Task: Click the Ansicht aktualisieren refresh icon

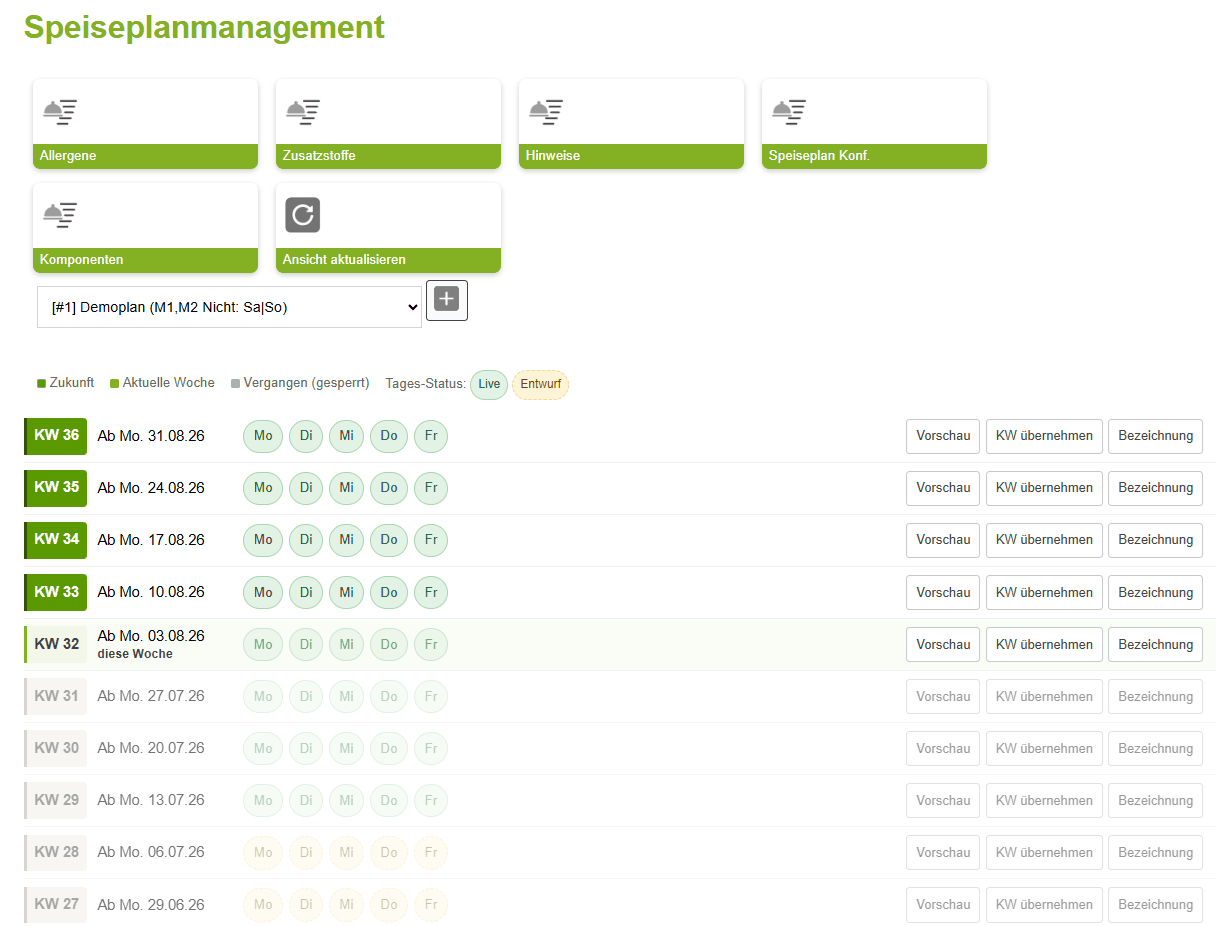Action: pos(303,215)
